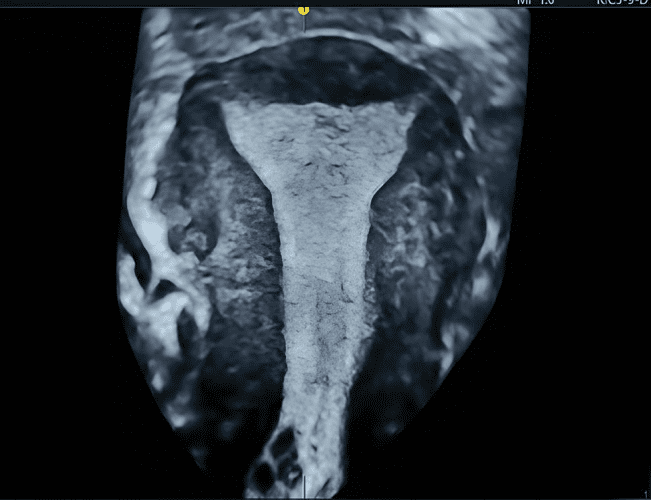
Task: Click the top edge midpoint of bright cavity
Action: (318, 104)
